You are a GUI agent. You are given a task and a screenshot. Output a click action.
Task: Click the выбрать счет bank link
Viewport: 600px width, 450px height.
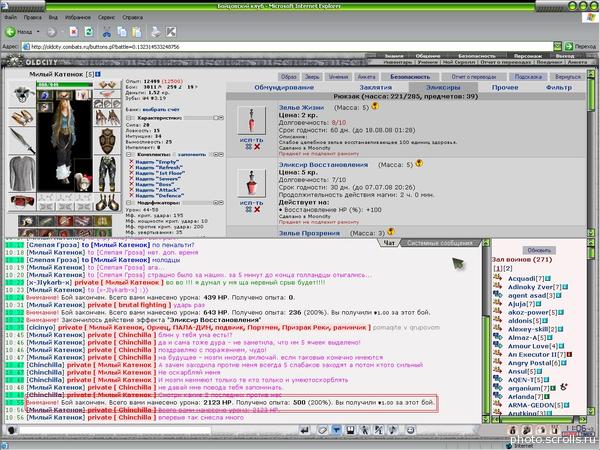(x=161, y=109)
